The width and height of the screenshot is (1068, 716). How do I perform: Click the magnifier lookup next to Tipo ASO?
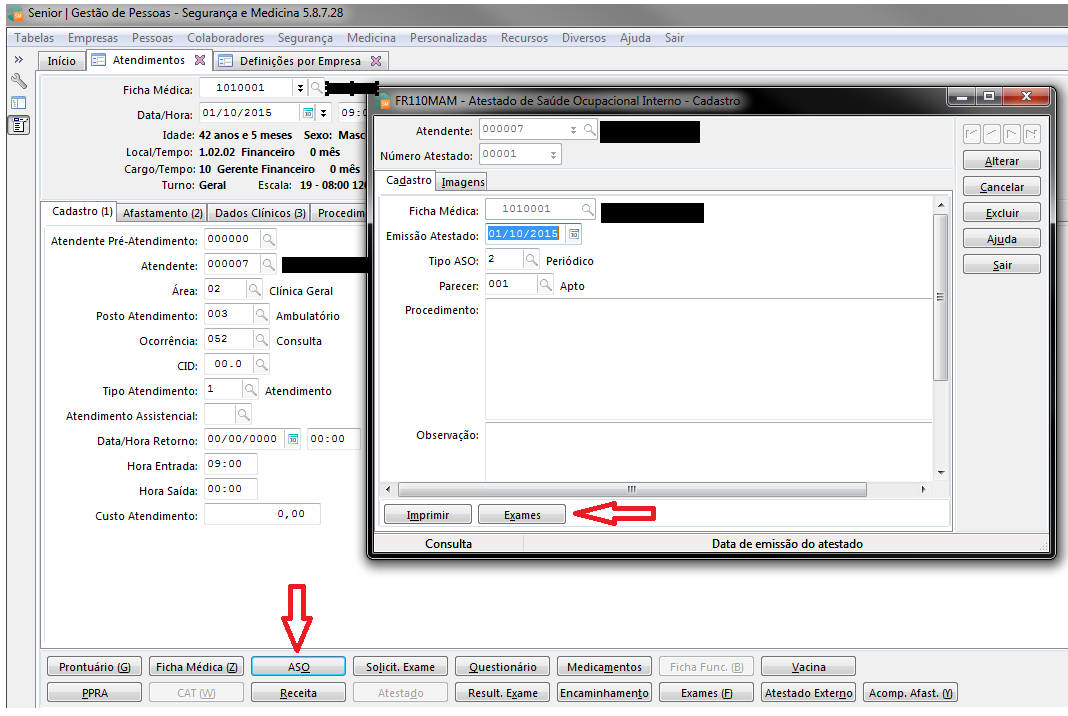[531, 260]
